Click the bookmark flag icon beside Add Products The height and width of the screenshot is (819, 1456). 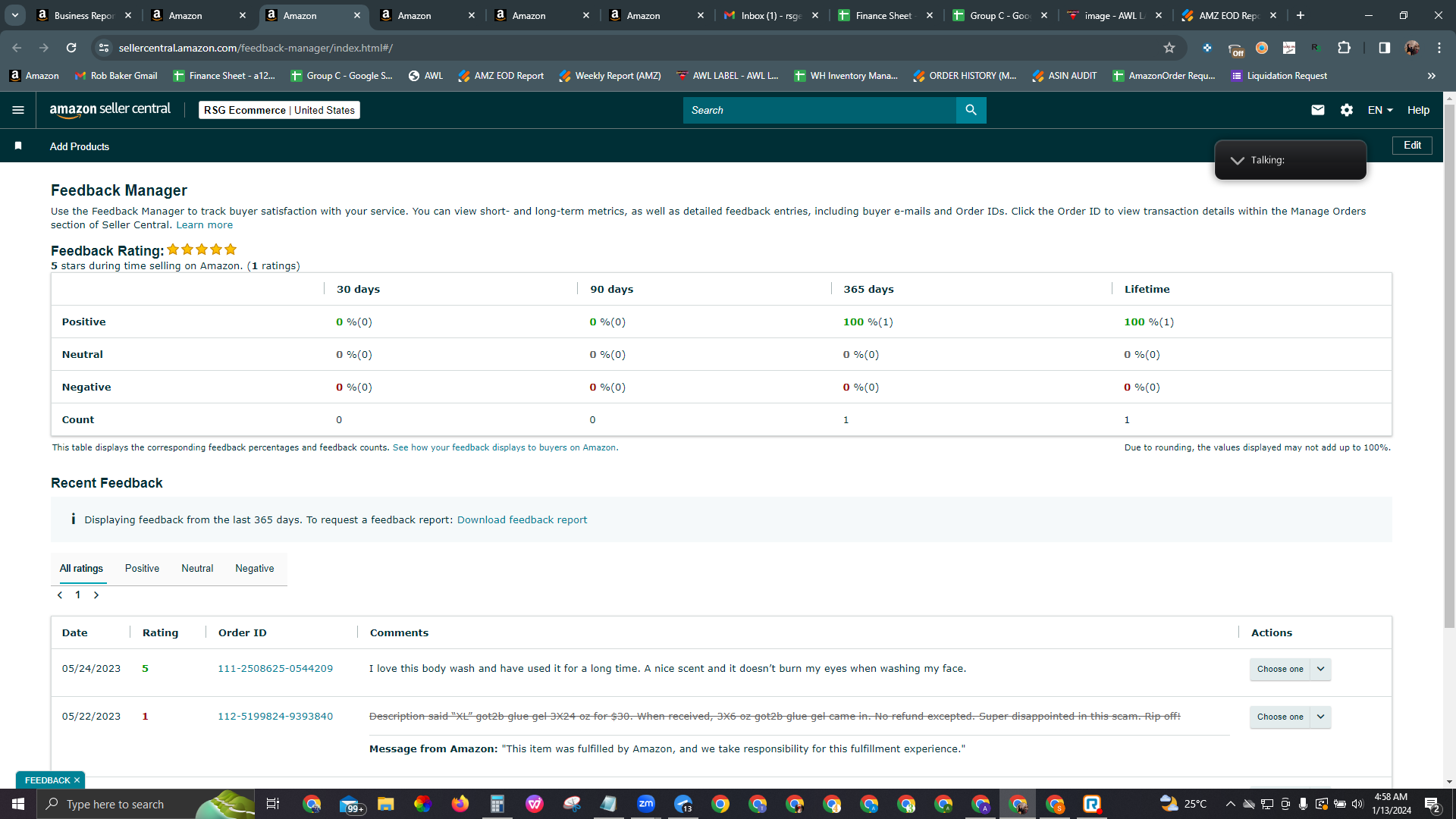point(18,146)
